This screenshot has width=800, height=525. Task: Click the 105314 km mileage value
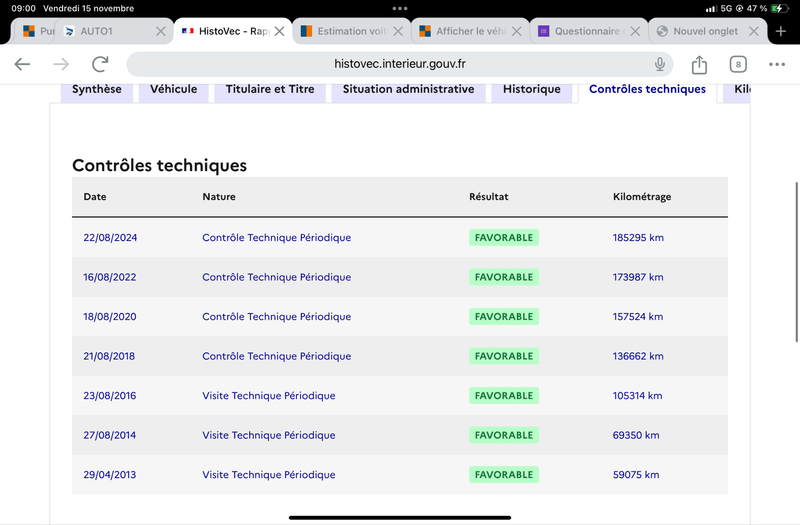(637, 396)
